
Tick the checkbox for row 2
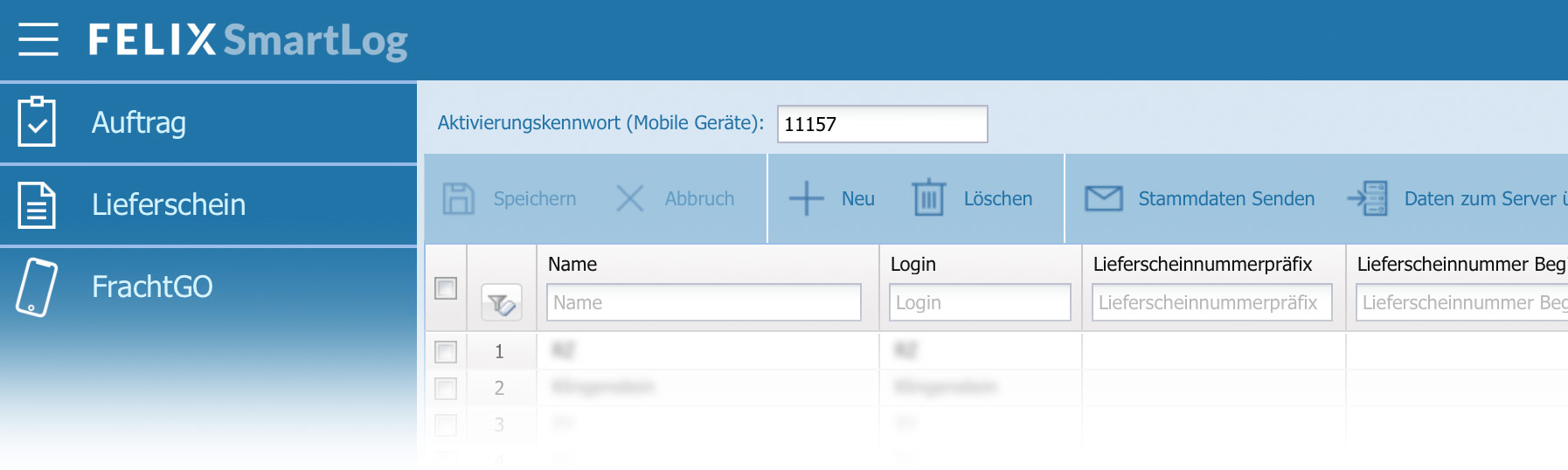tap(446, 388)
